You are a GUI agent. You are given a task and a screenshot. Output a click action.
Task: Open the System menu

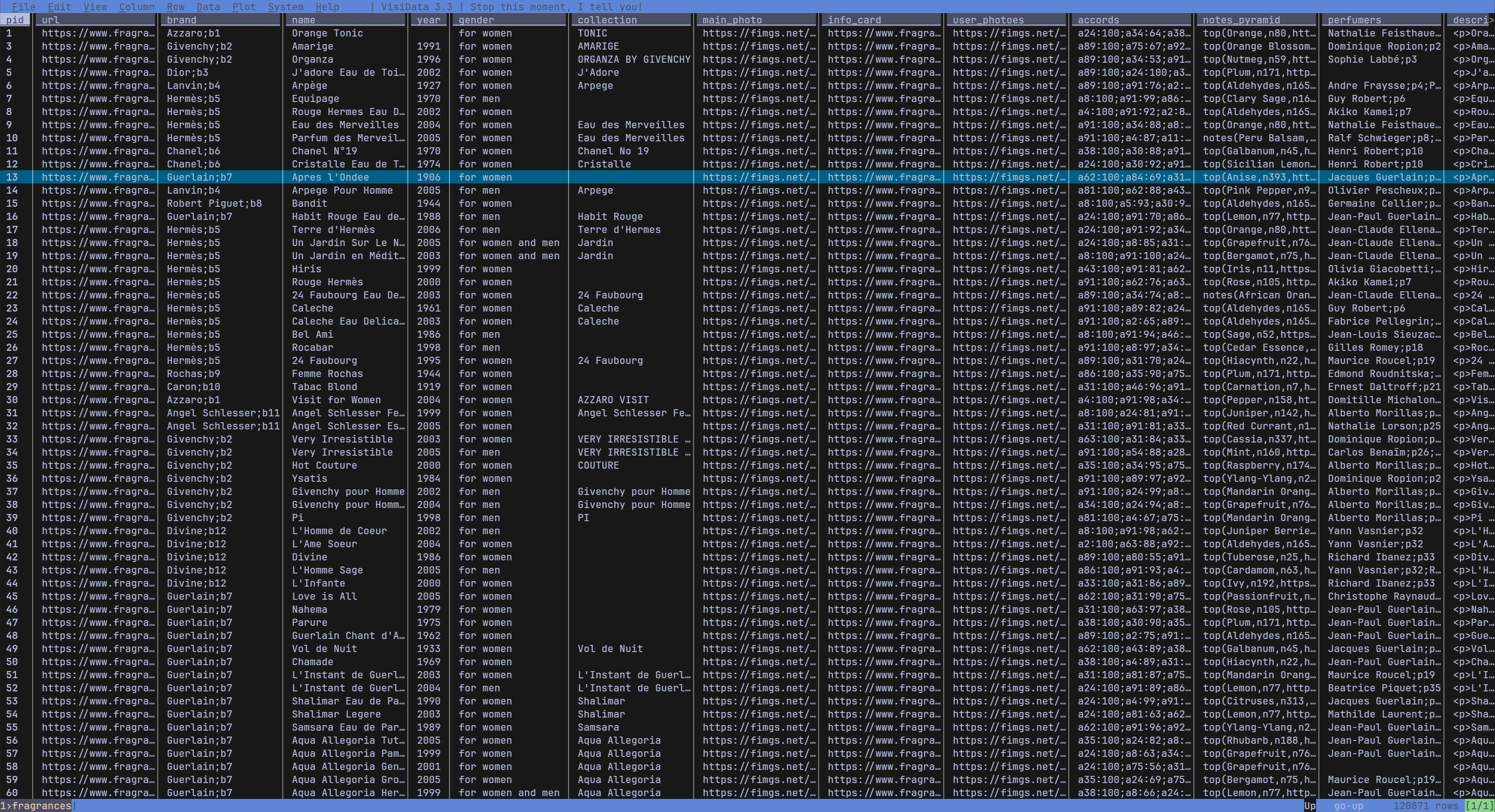pyautogui.click(x=285, y=7)
